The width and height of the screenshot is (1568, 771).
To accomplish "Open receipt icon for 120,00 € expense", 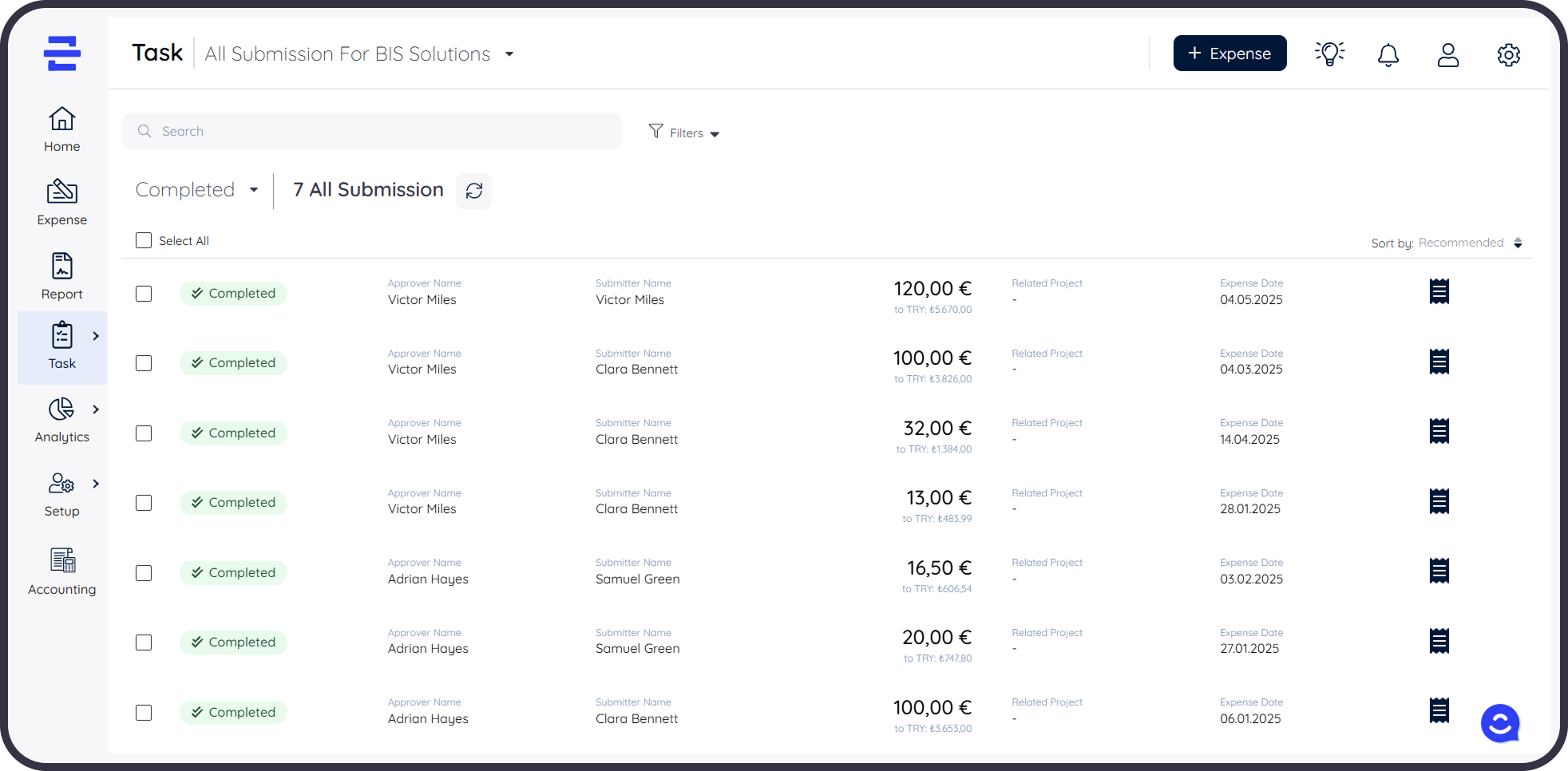I will click(x=1439, y=291).
